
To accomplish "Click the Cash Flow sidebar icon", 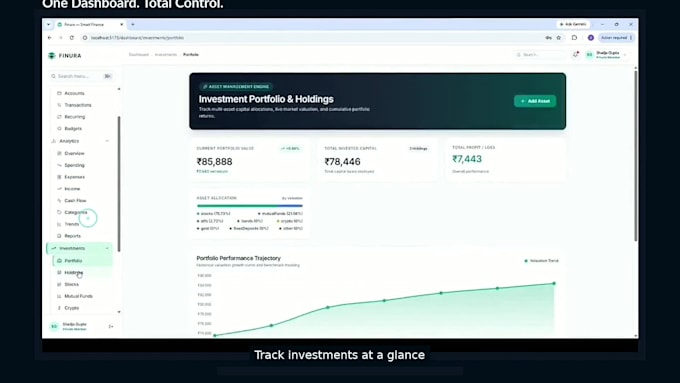I will (59, 200).
